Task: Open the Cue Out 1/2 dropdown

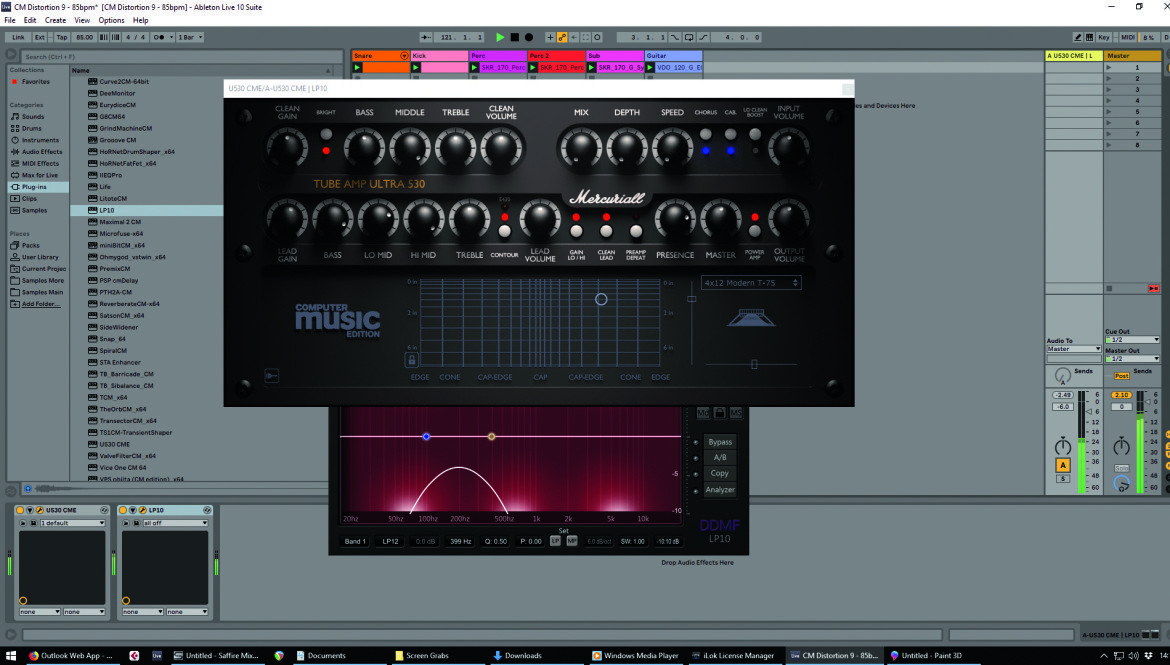Action: (x=1132, y=340)
